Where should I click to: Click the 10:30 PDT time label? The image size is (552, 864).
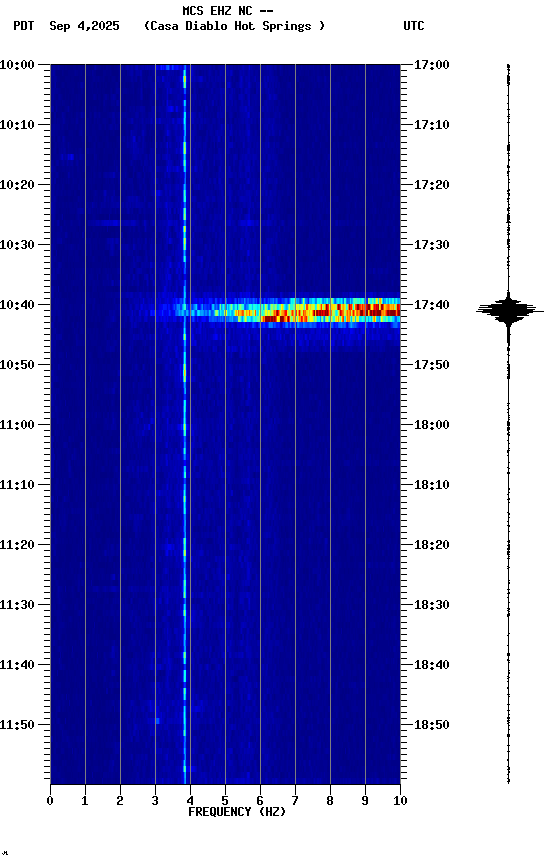point(17,245)
